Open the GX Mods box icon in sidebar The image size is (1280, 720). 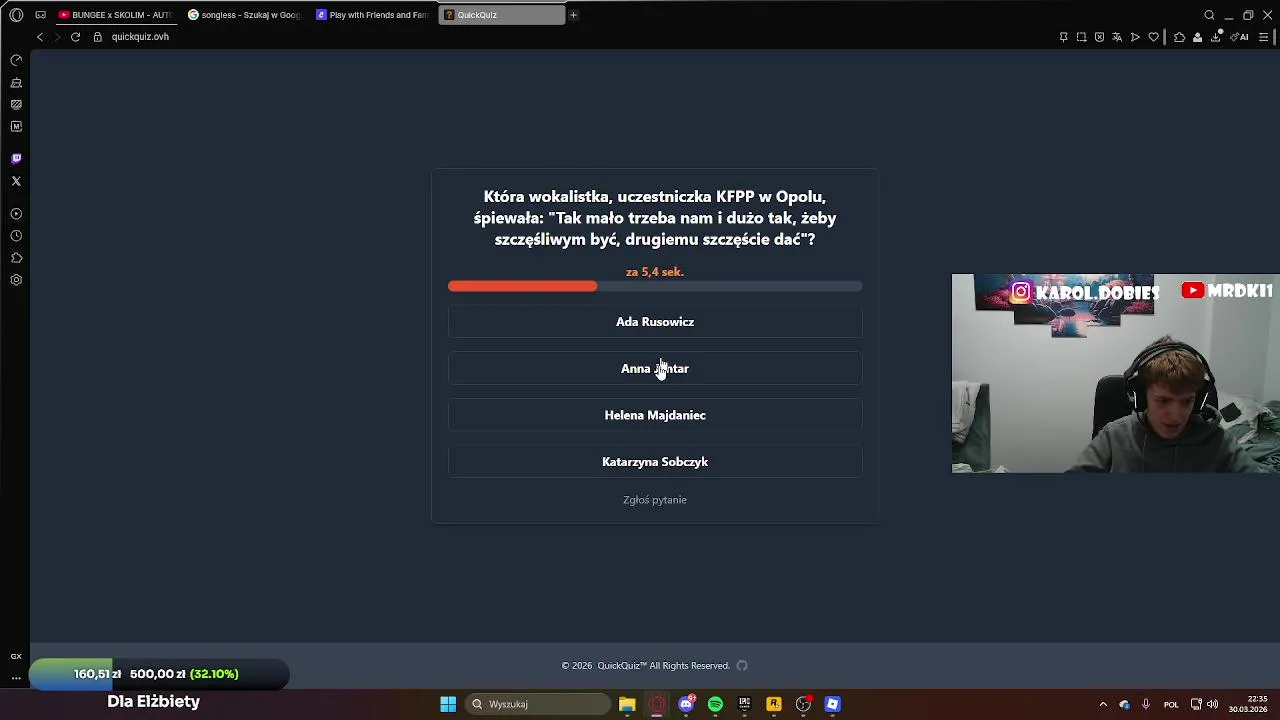[16, 127]
